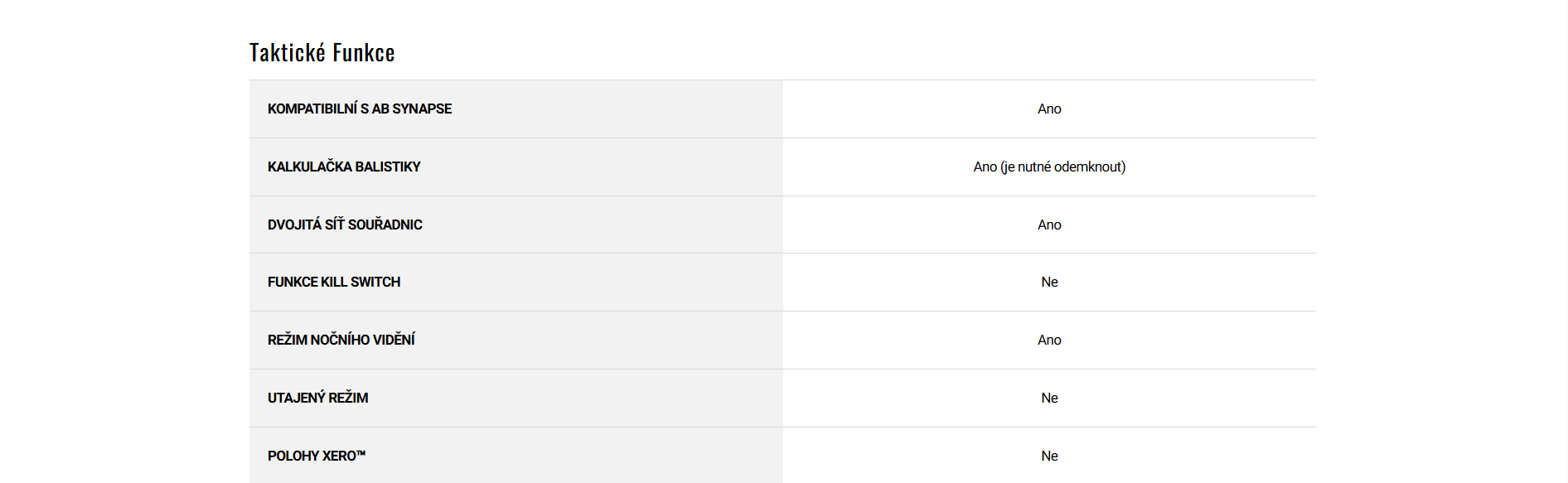
Task: Click the word "SWITCH" in the table
Action: coord(375,282)
